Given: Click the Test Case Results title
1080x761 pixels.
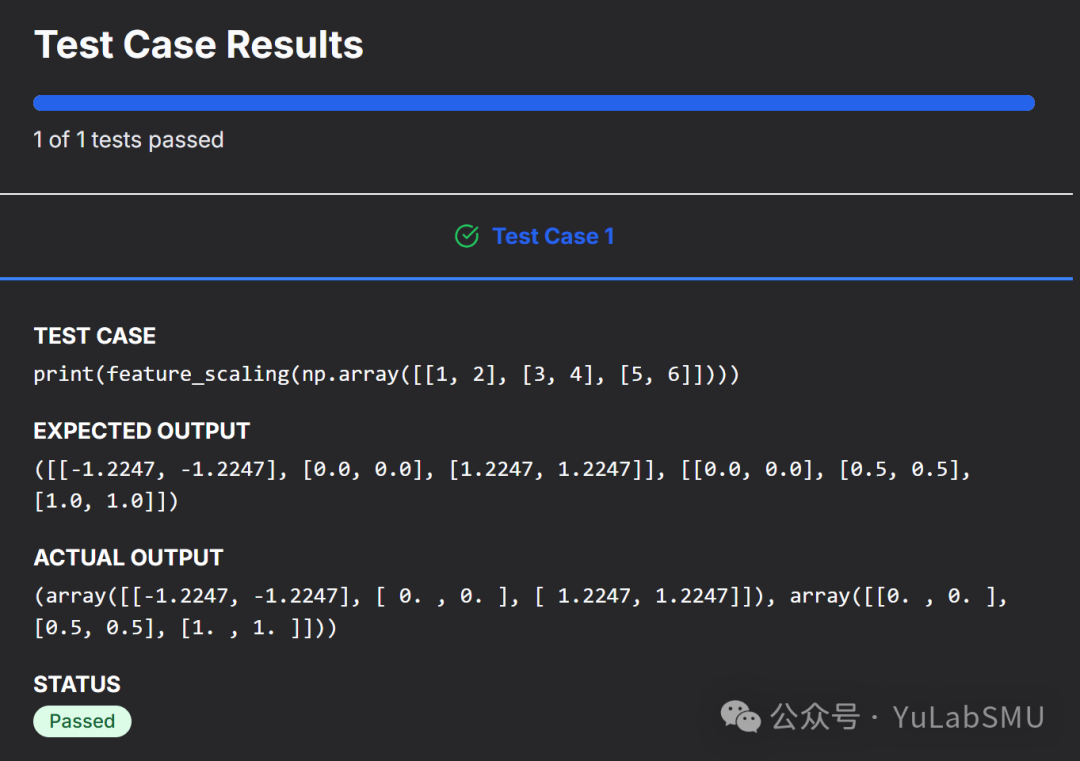Looking at the screenshot, I should 199,45.
